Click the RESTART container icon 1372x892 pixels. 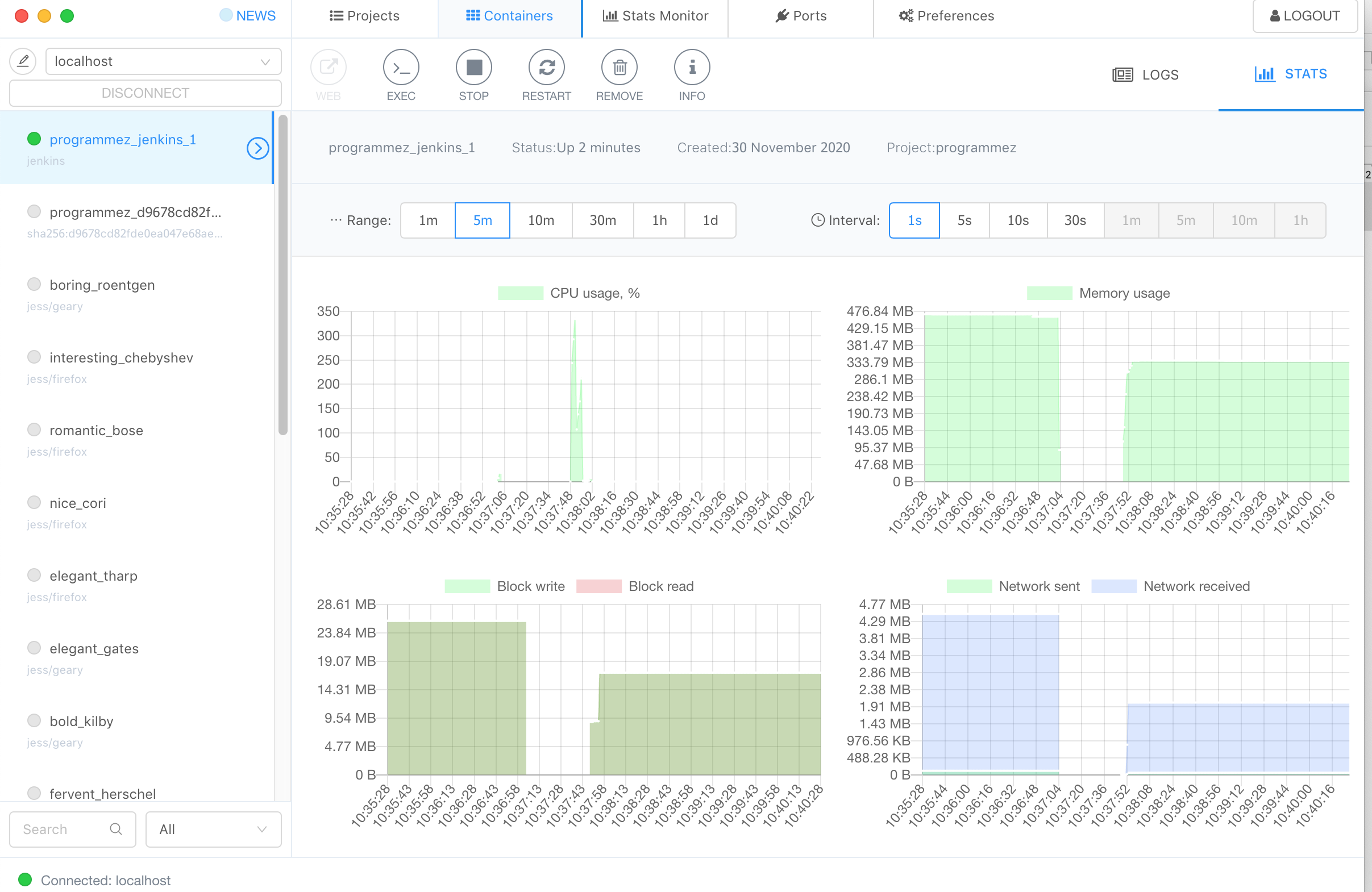(x=546, y=68)
